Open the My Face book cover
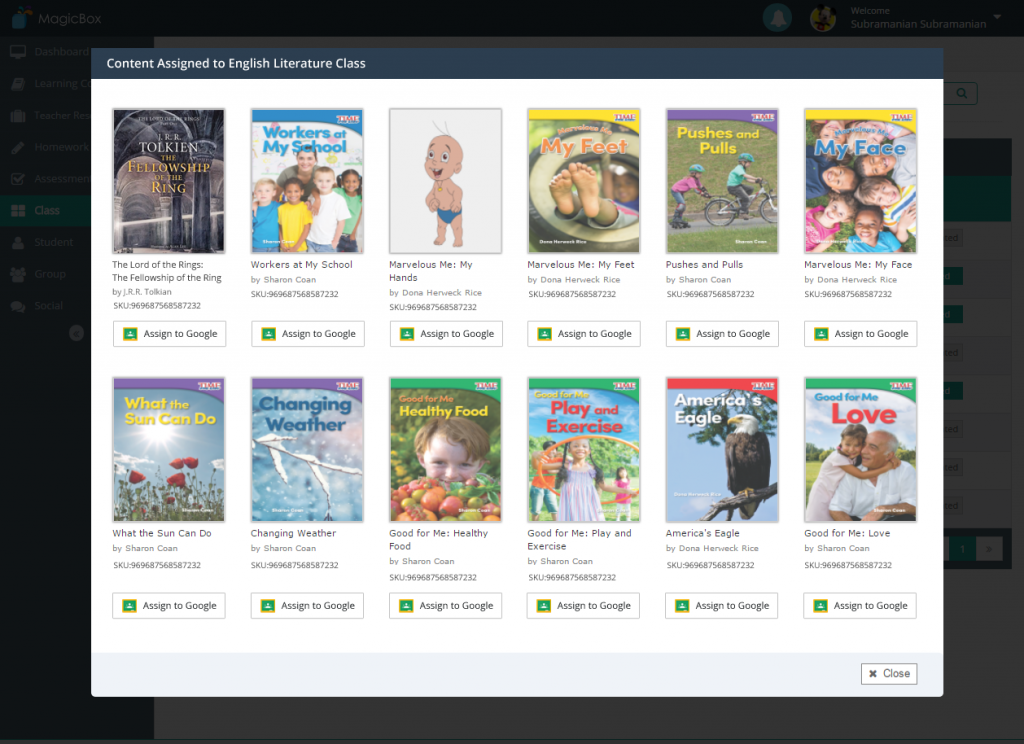The height and width of the screenshot is (744, 1024). [x=861, y=181]
